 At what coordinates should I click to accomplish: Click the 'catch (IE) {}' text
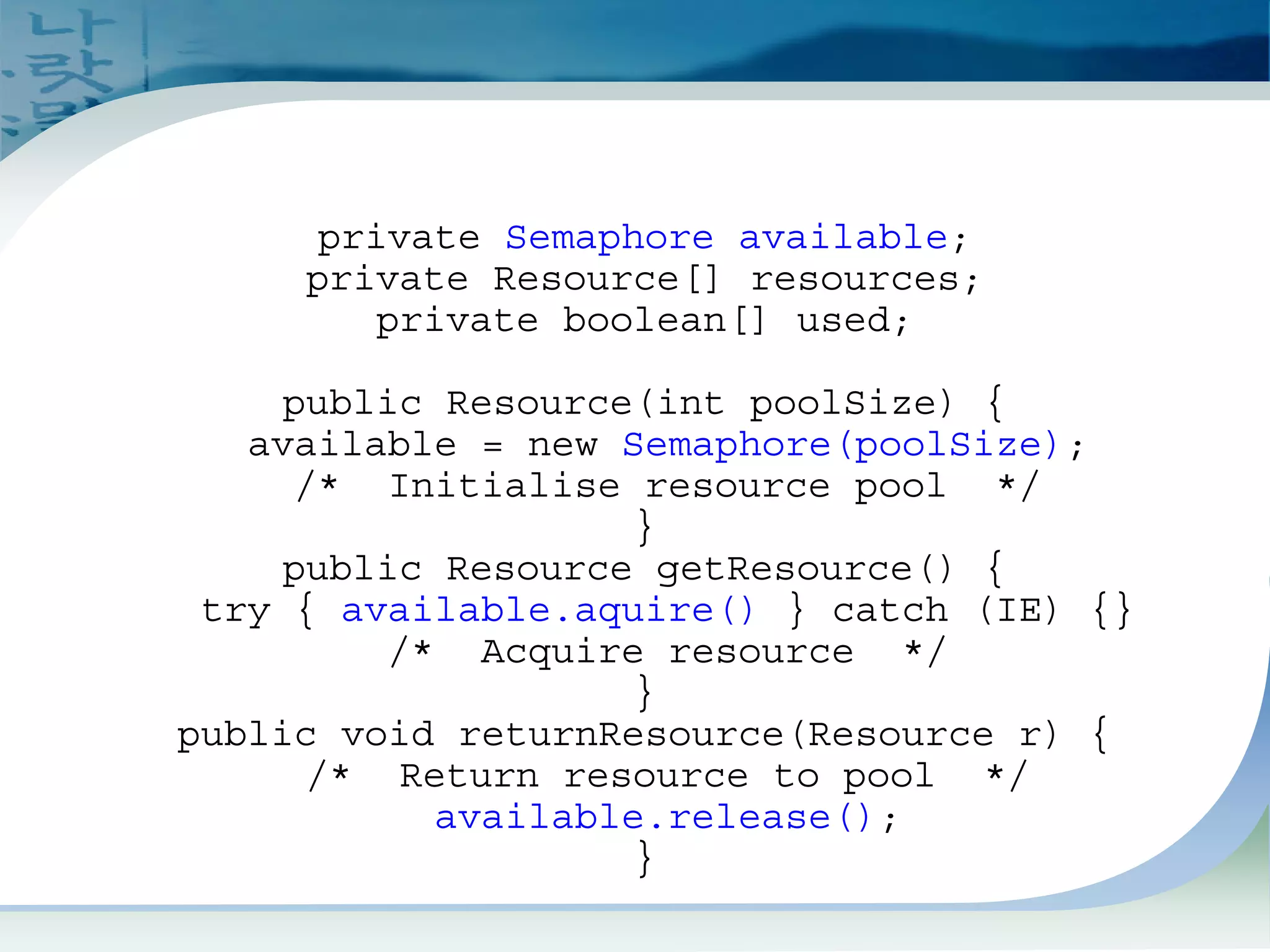coord(982,610)
